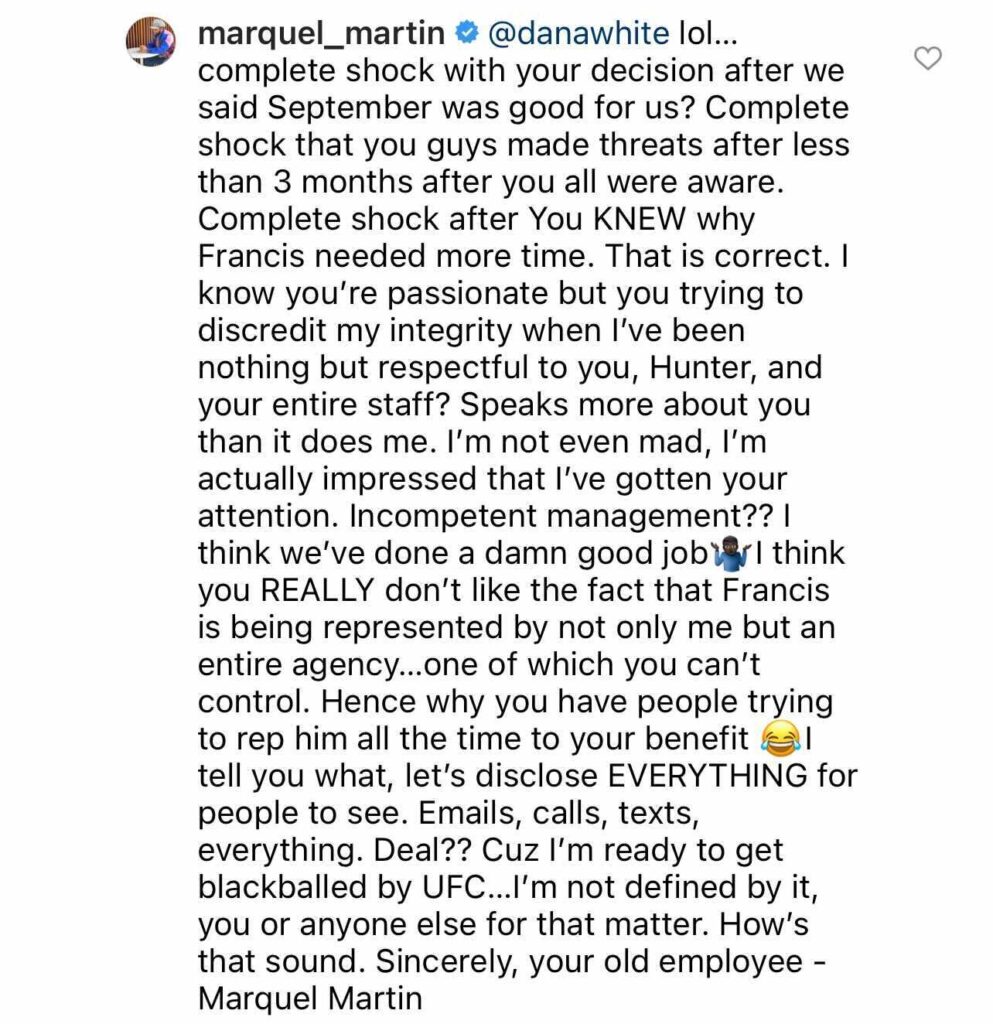
Task: Open marquel_martin's profile picture
Action: (x=152, y=44)
